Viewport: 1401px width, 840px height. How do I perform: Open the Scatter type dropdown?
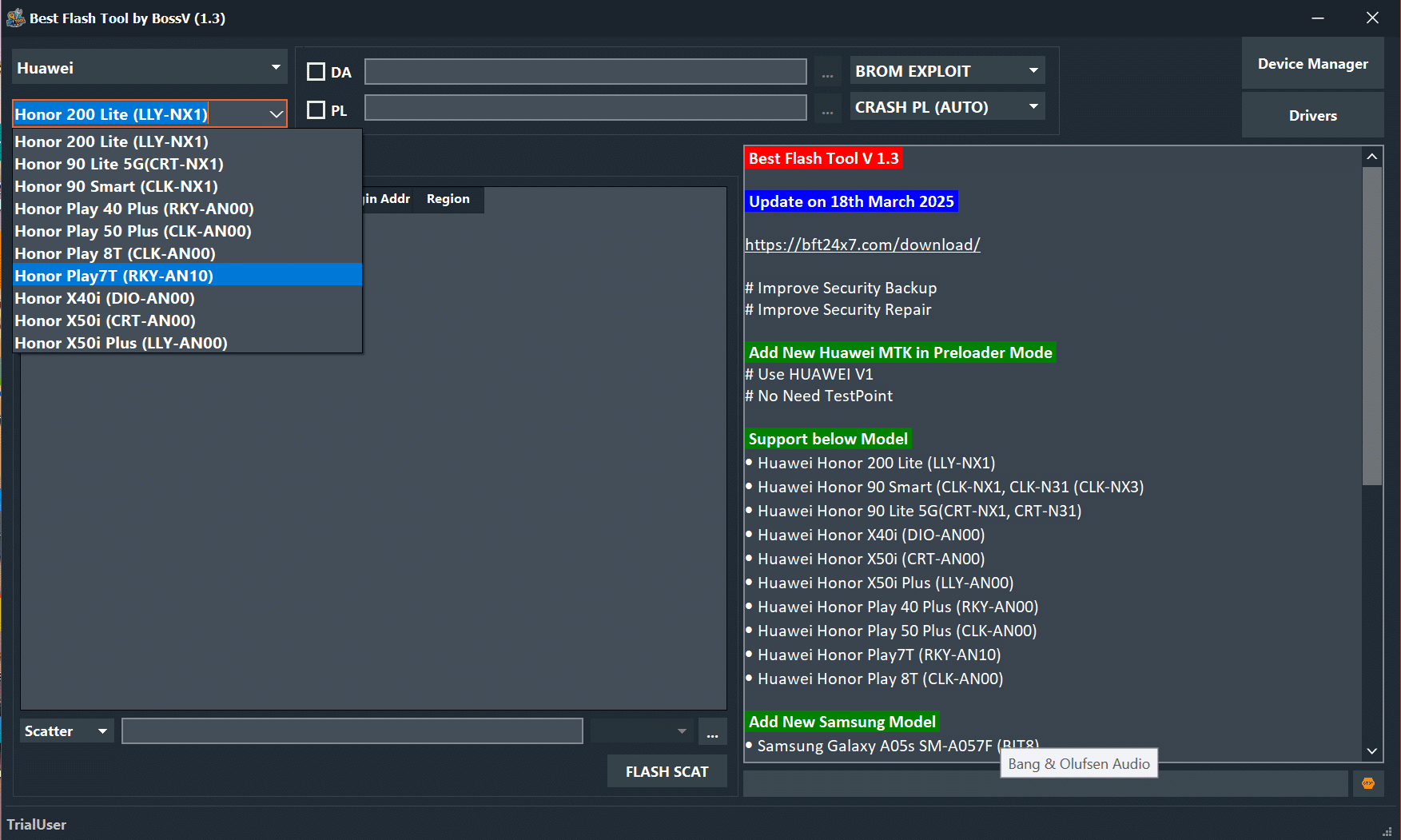66,731
